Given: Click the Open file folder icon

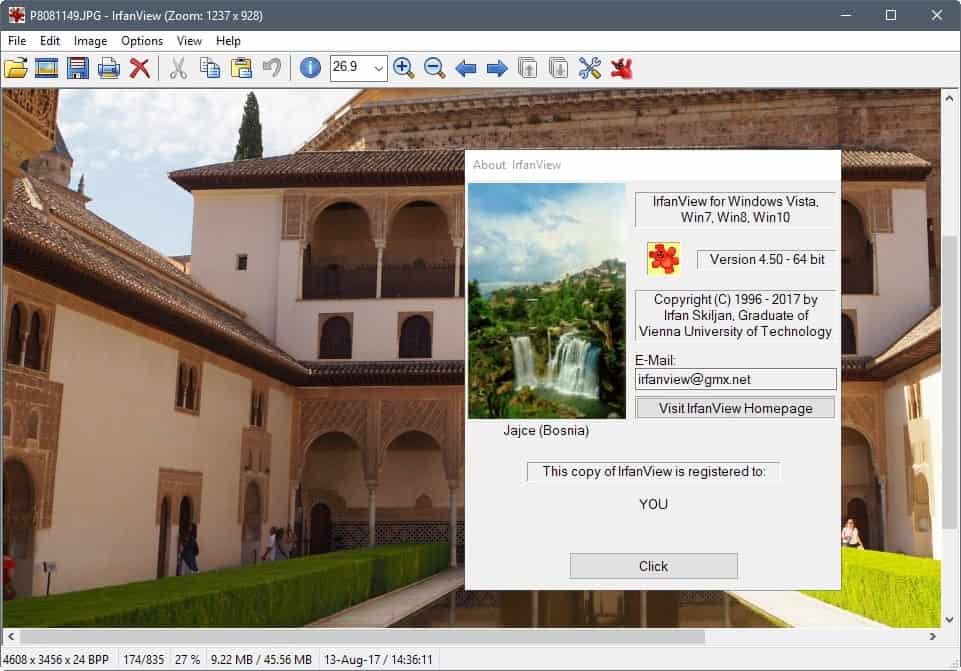Looking at the screenshot, I should (16, 68).
